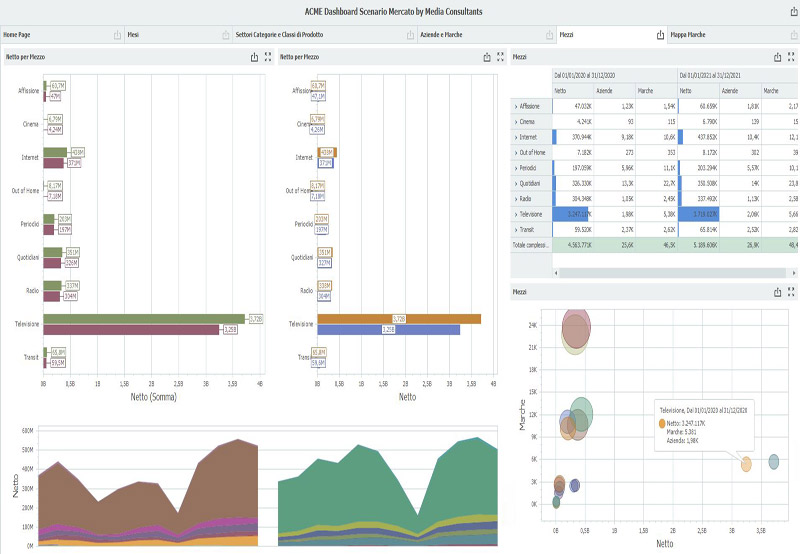800x554 pixels.
Task: Click the export icon on the leftmost Netto per Mezzo panel
Action: 252,57
